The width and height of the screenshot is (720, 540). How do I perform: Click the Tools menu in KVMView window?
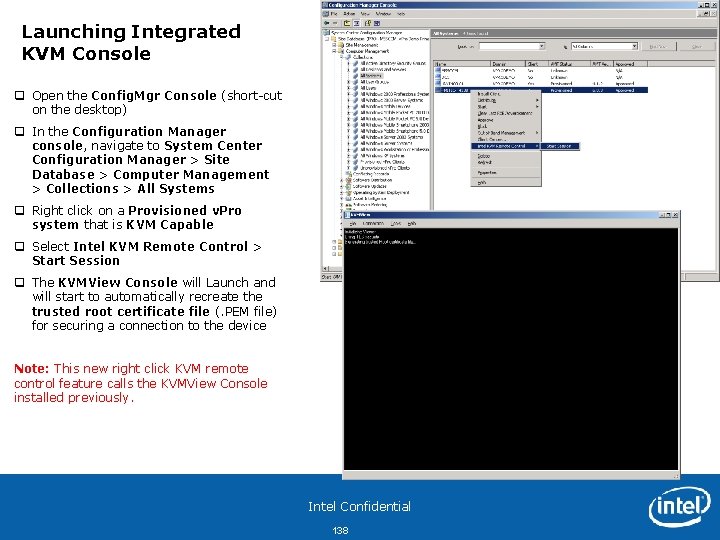[395, 223]
